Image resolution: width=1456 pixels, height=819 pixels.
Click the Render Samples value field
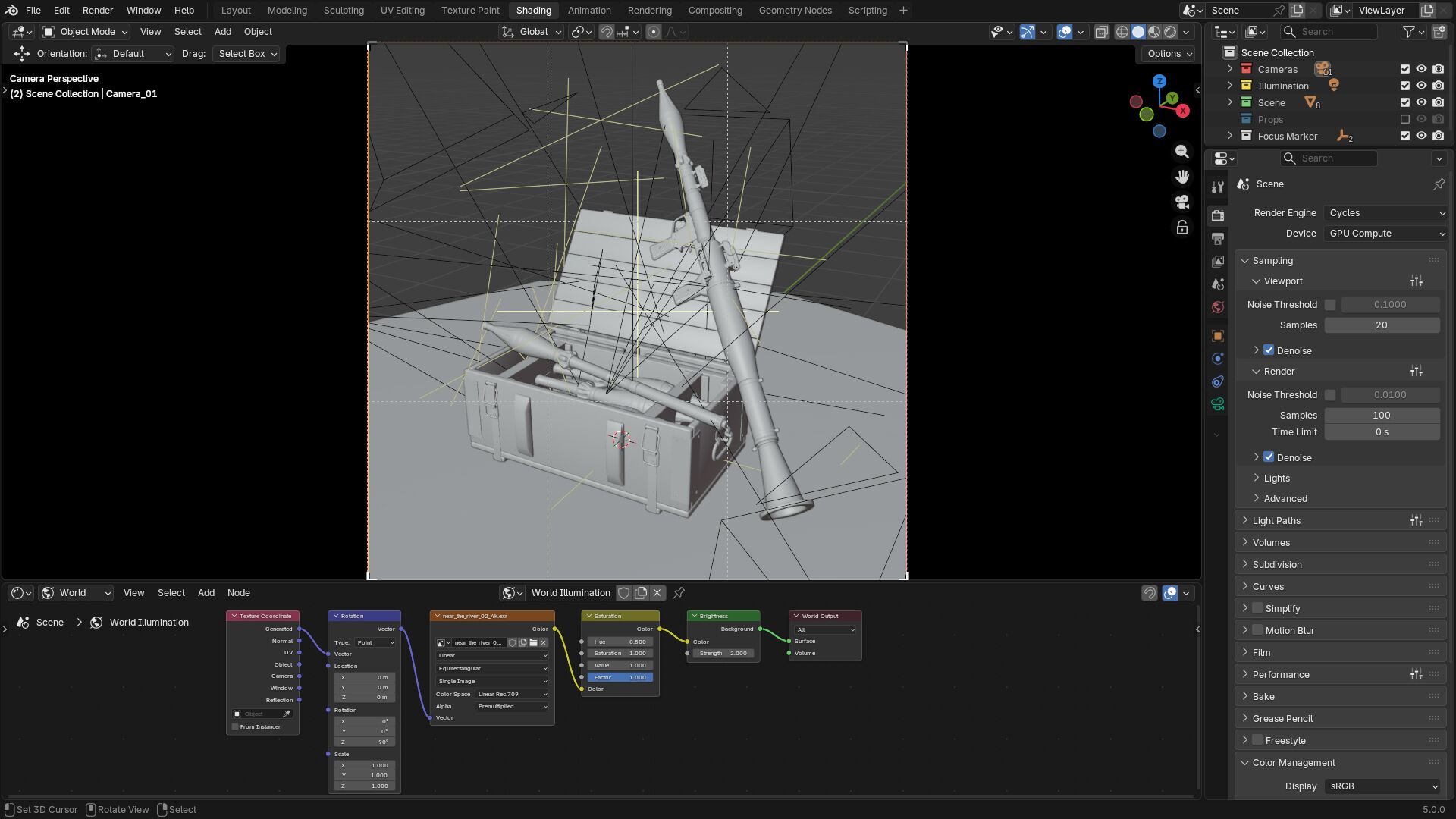click(x=1381, y=416)
